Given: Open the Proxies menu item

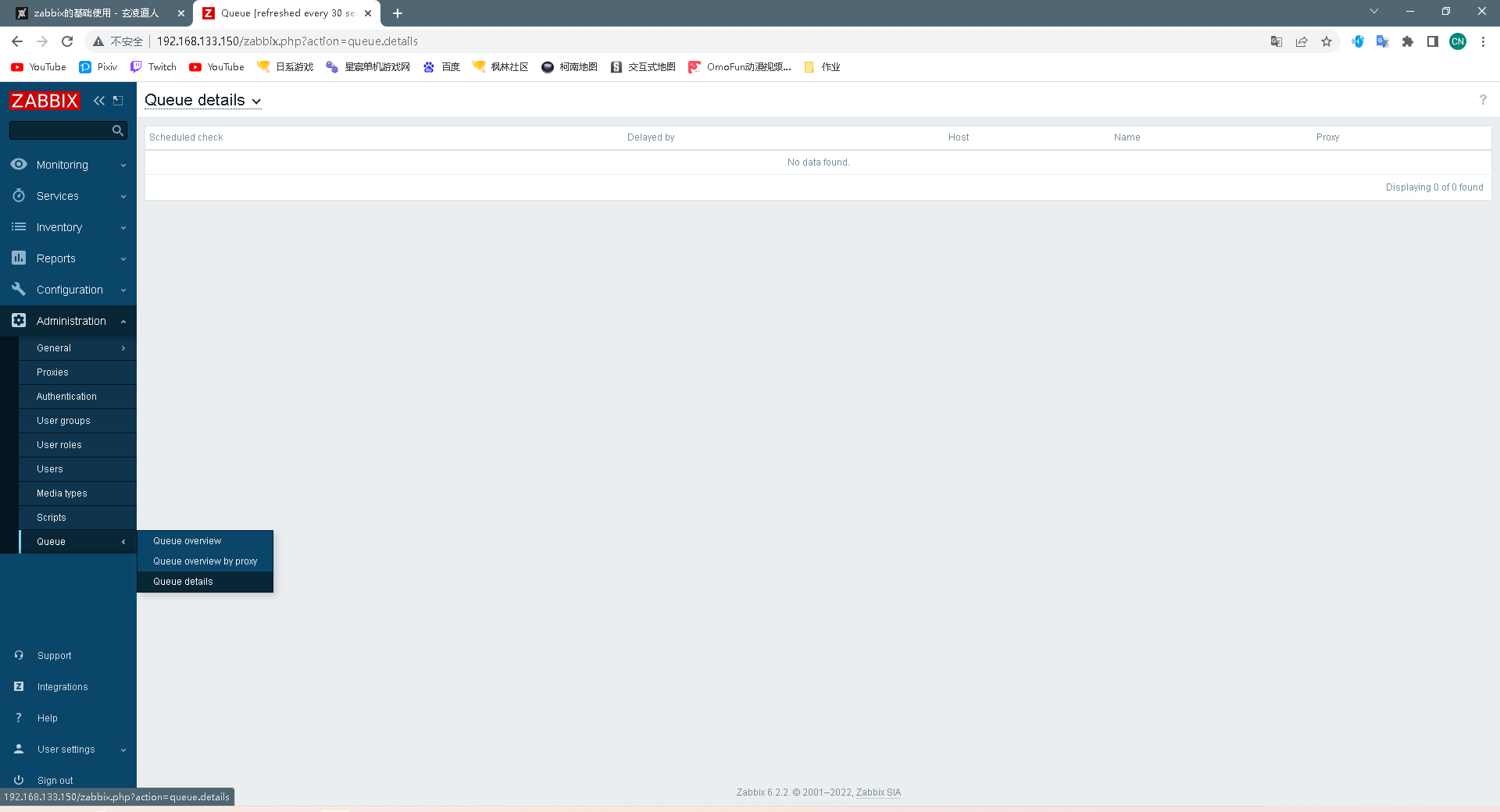Looking at the screenshot, I should (77, 372).
